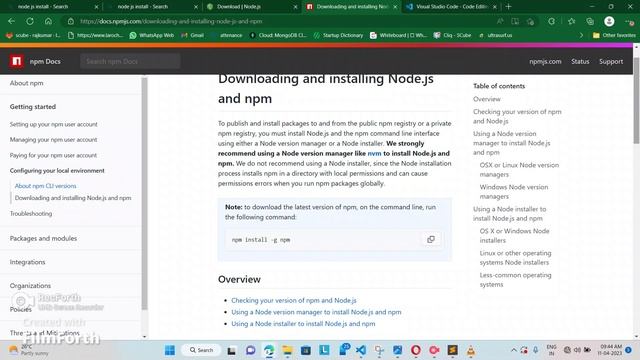
Task: Open the clock and date in taskbar
Action: (x=611, y=350)
